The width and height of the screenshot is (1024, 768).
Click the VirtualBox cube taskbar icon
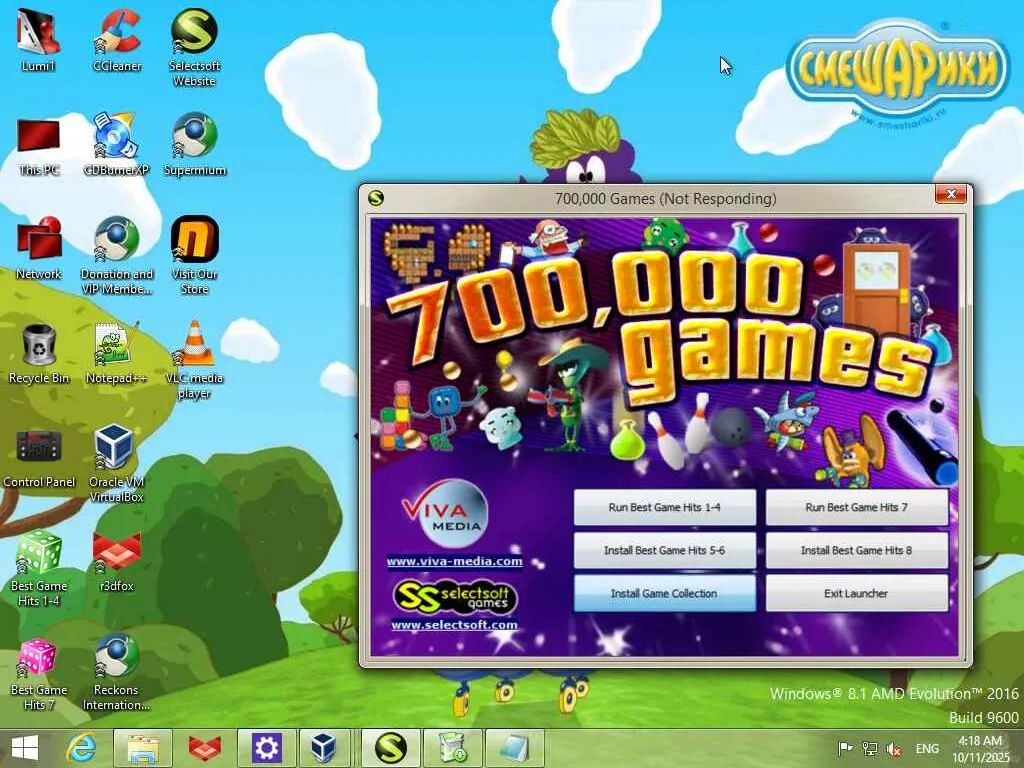(324, 748)
